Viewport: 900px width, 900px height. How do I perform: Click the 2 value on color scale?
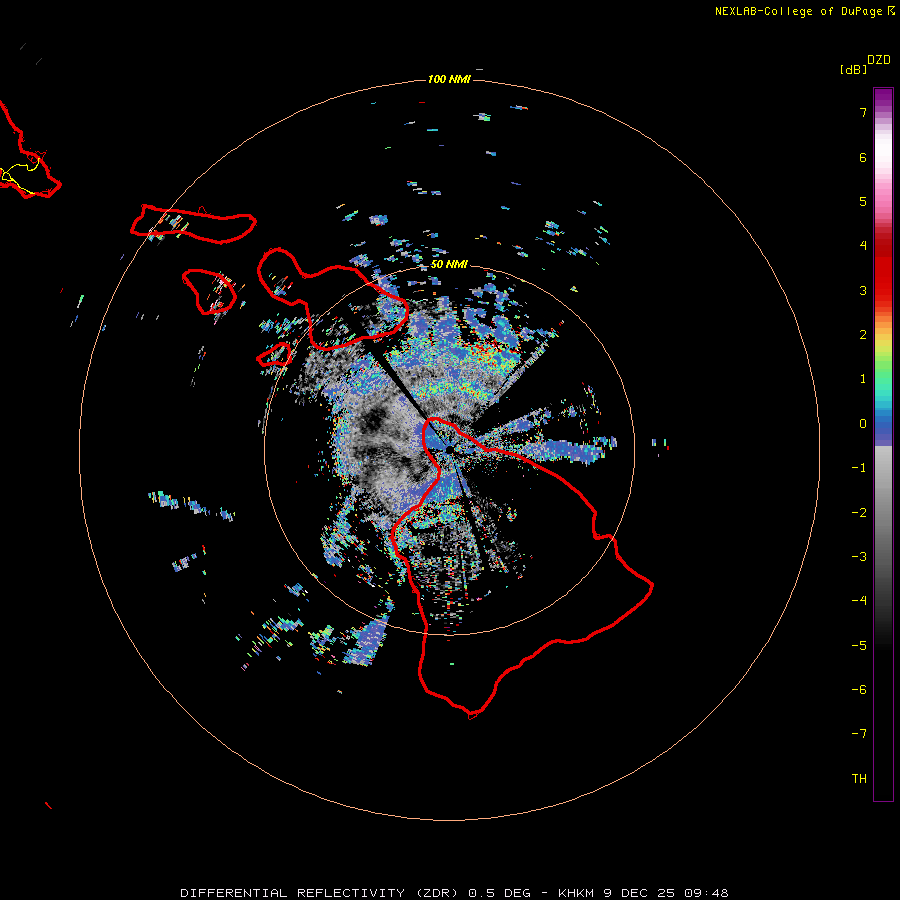click(863, 335)
